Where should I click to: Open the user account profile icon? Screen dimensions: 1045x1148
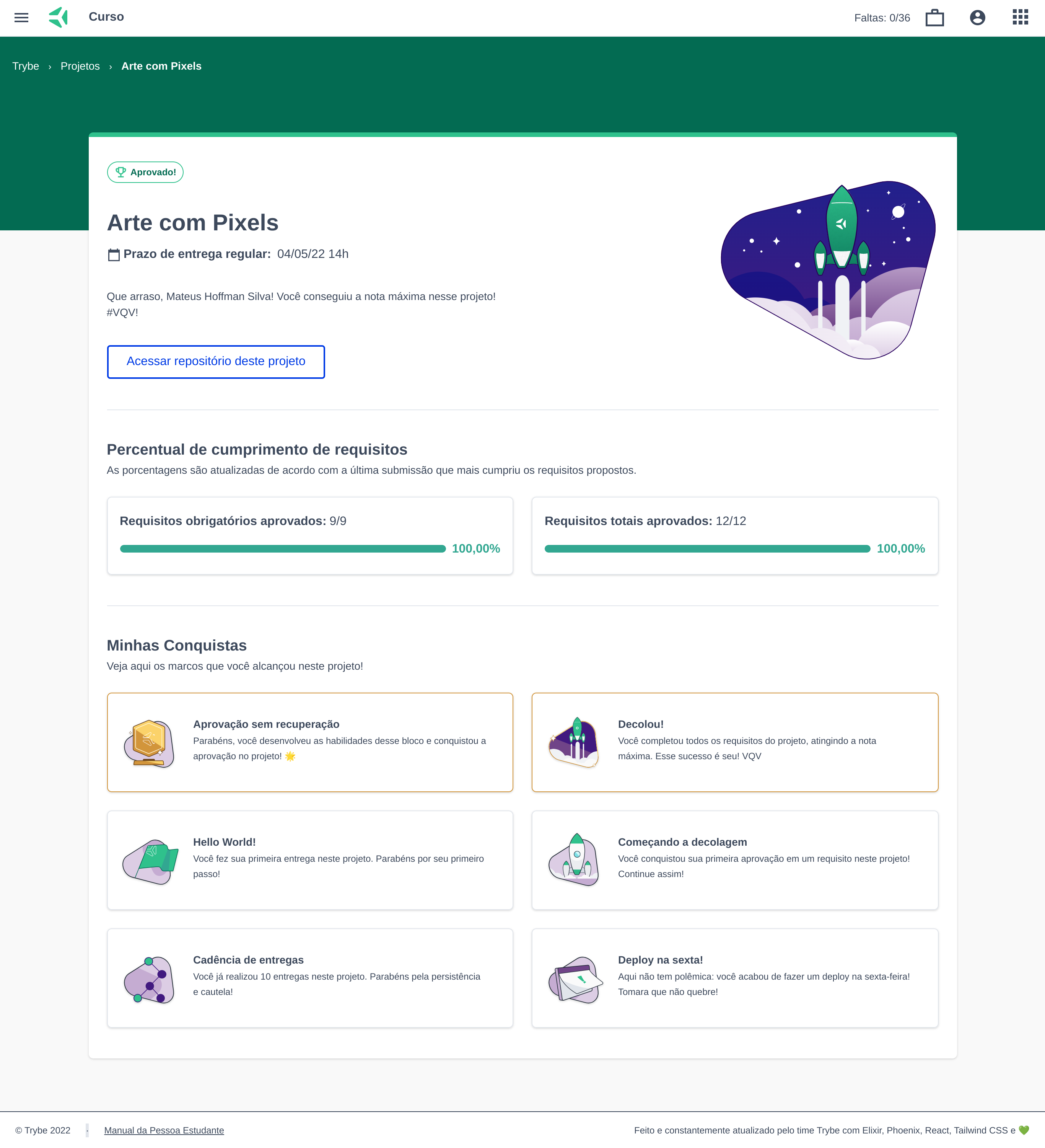click(x=977, y=18)
